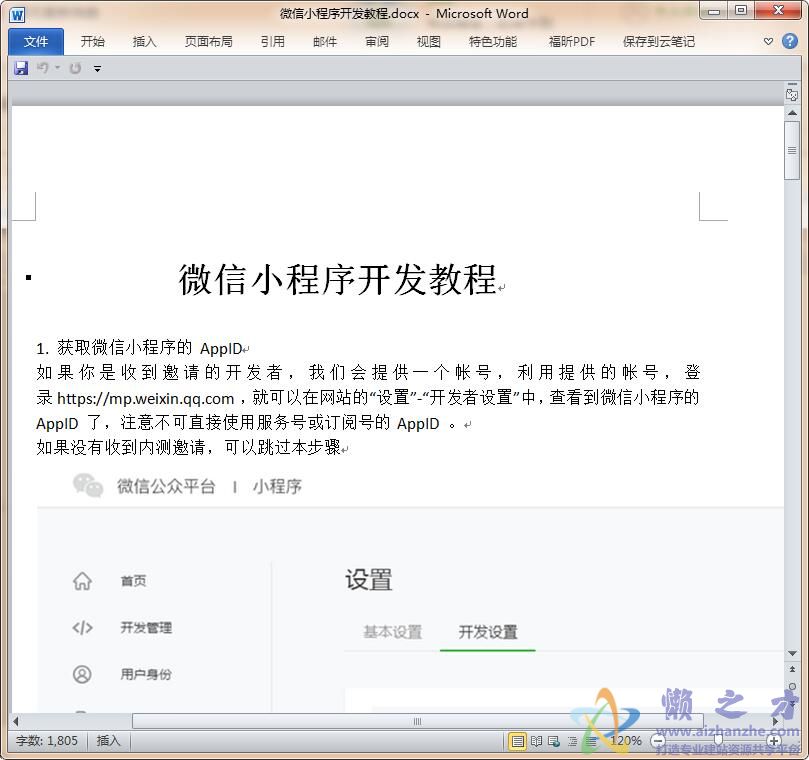Screen dimensions: 809x760
Task: Switch to the 审阅 ribbon tab
Action: [x=377, y=41]
